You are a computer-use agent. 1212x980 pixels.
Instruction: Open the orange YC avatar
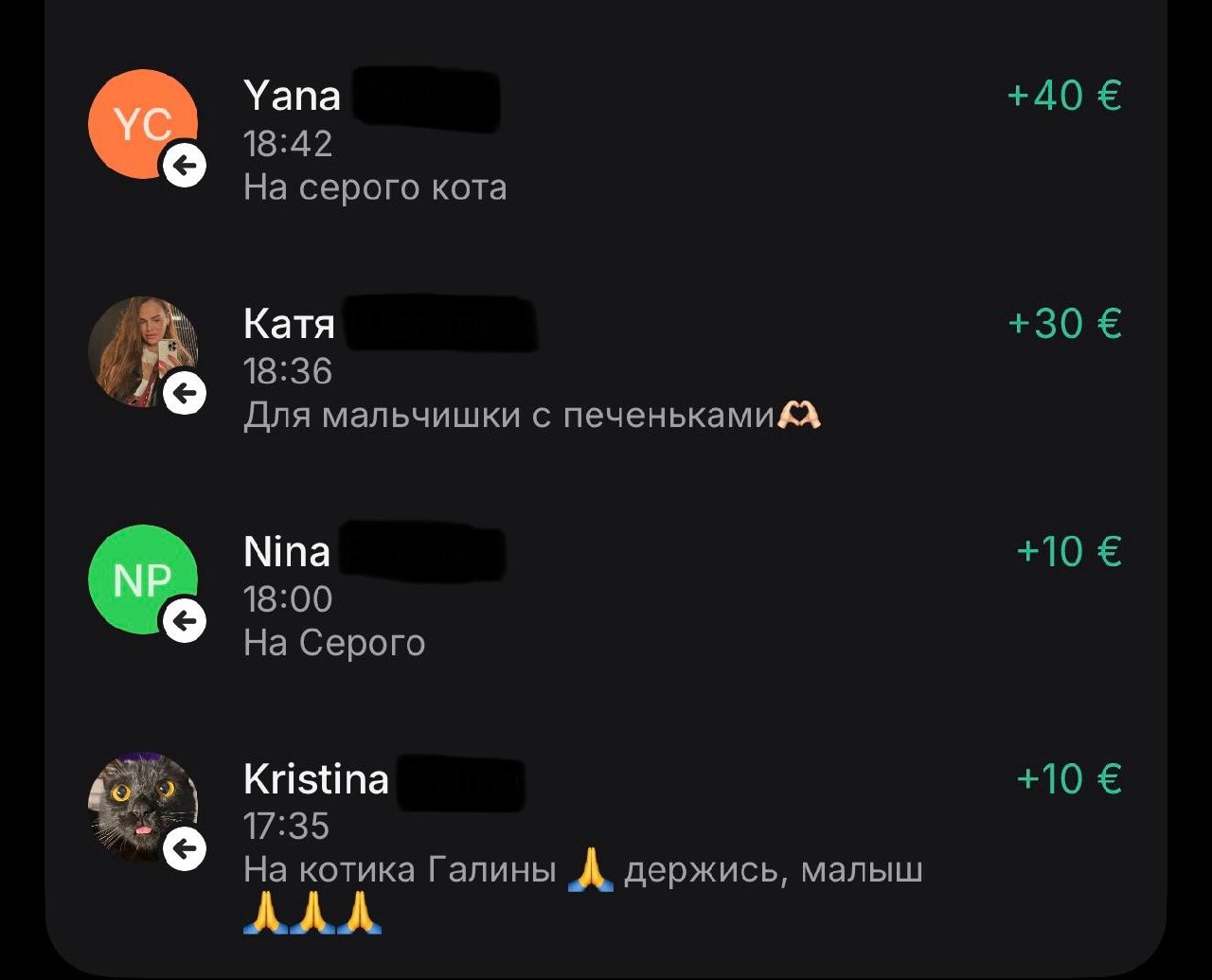pyautogui.click(x=143, y=124)
